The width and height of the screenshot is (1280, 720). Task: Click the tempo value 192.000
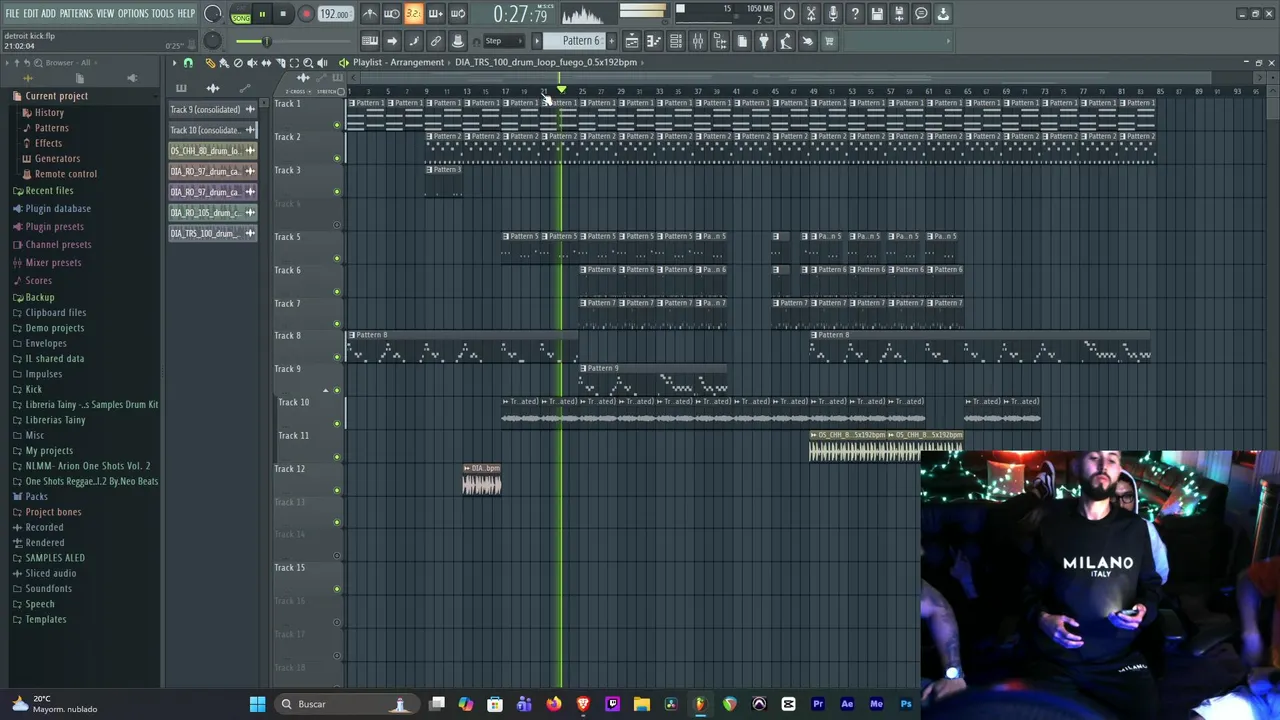334,14
